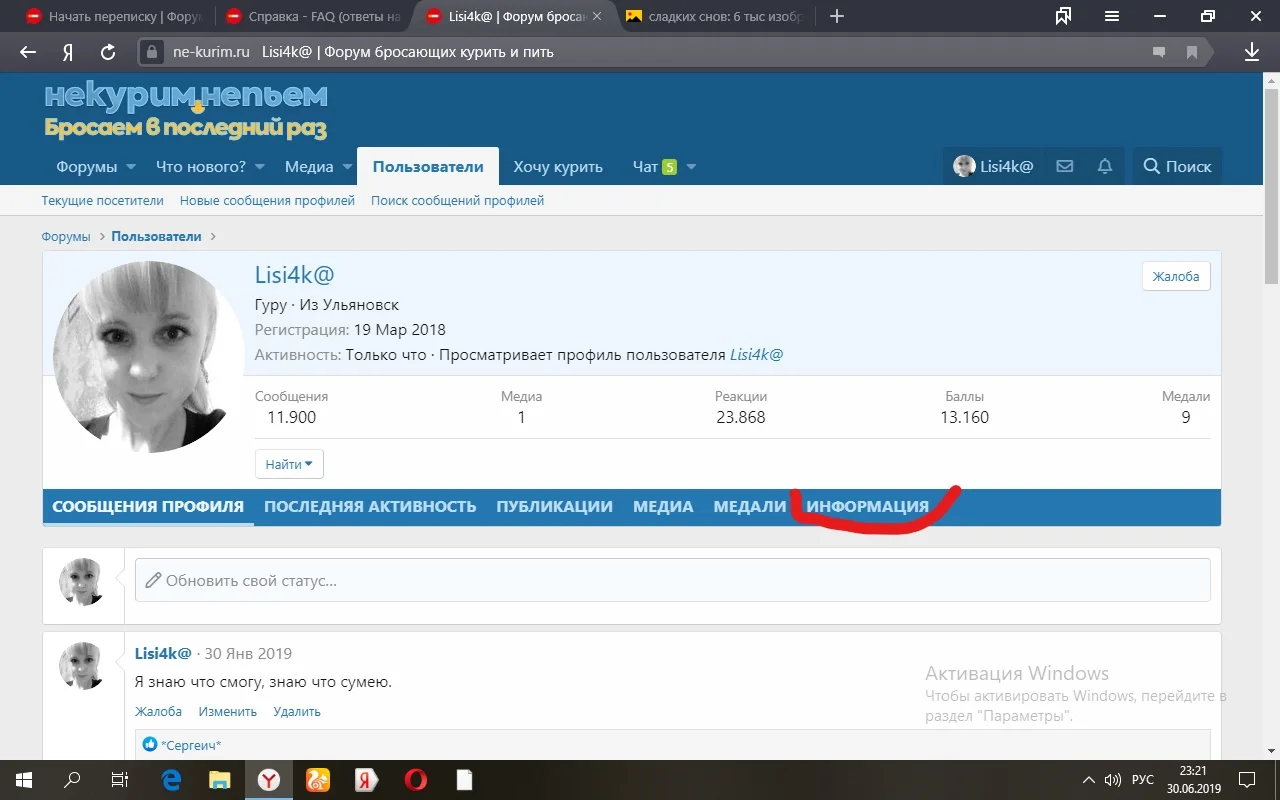Reload the page with refresh icon
Image resolution: width=1280 pixels, height=800 pixels.
tap(108, 52)
